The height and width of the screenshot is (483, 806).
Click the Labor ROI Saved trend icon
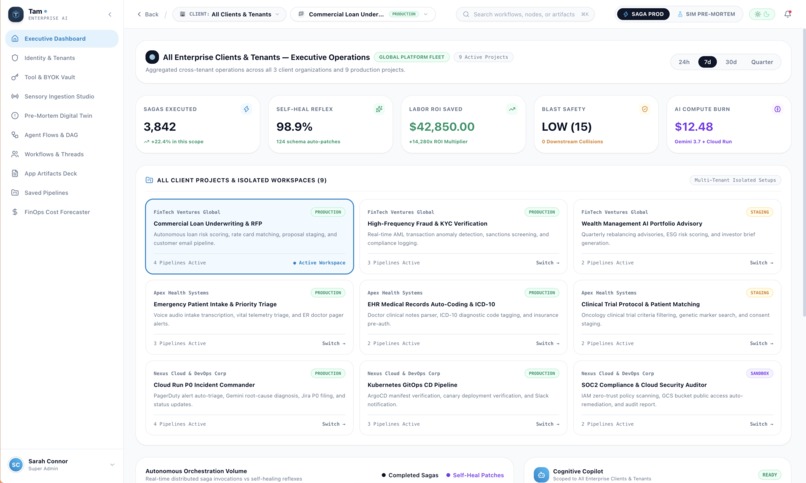tap(512, 109)
